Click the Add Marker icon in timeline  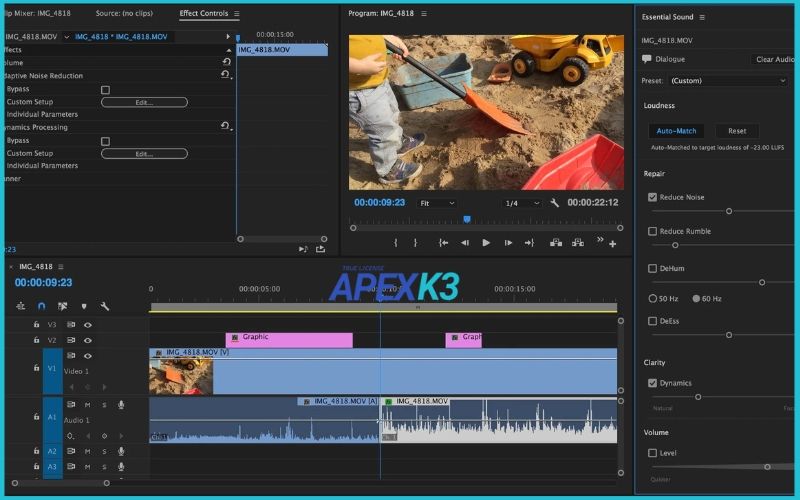coord(83,306)
